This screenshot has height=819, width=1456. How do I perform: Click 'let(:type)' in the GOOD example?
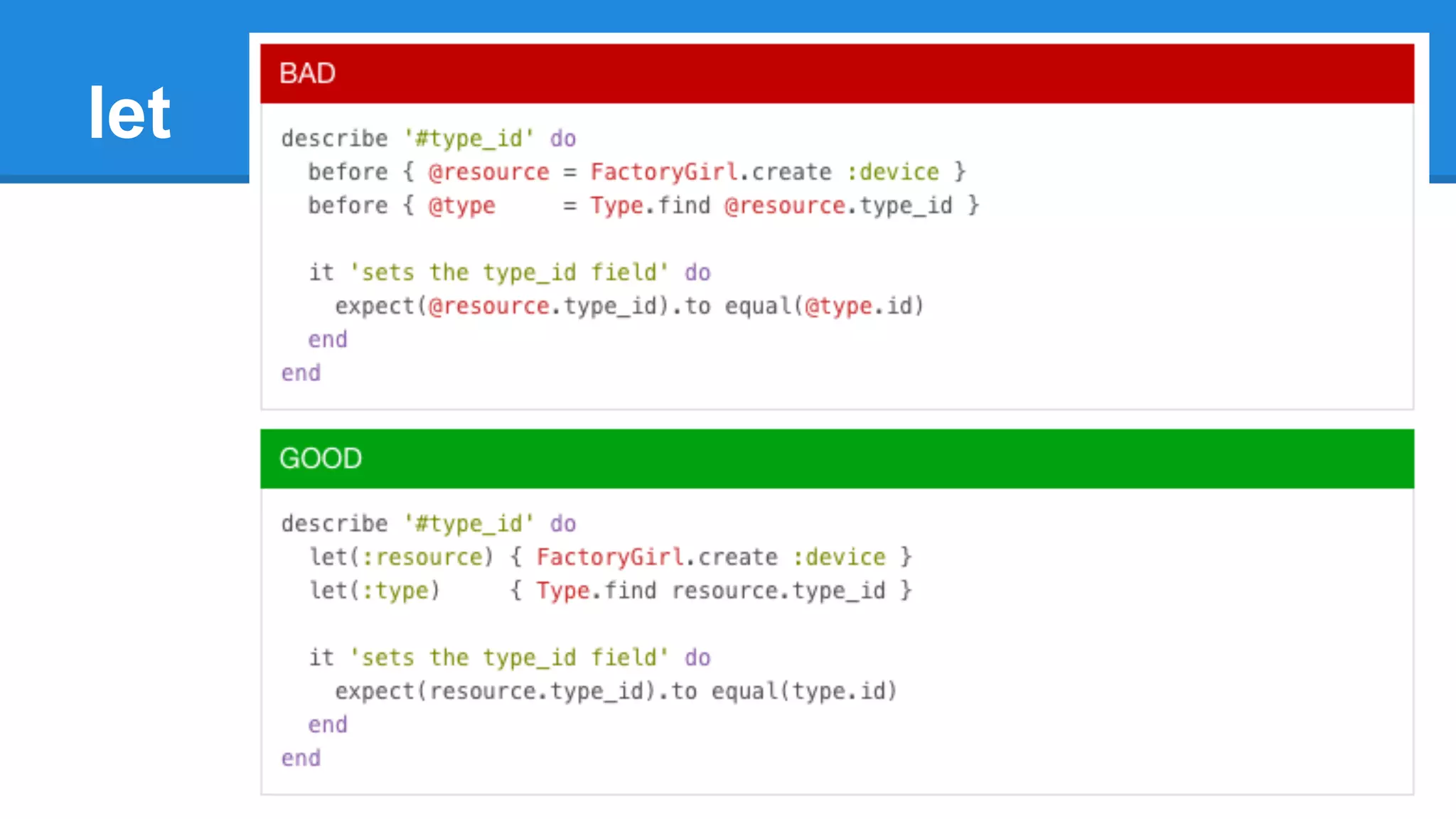point(375,591)
